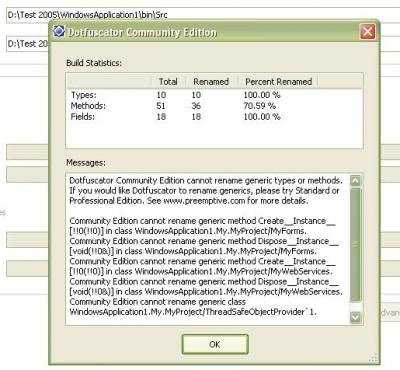This screenshot has width=400, height=370.
Task: Click the Messages scrollbar down arrow
Action: point(356,317)
